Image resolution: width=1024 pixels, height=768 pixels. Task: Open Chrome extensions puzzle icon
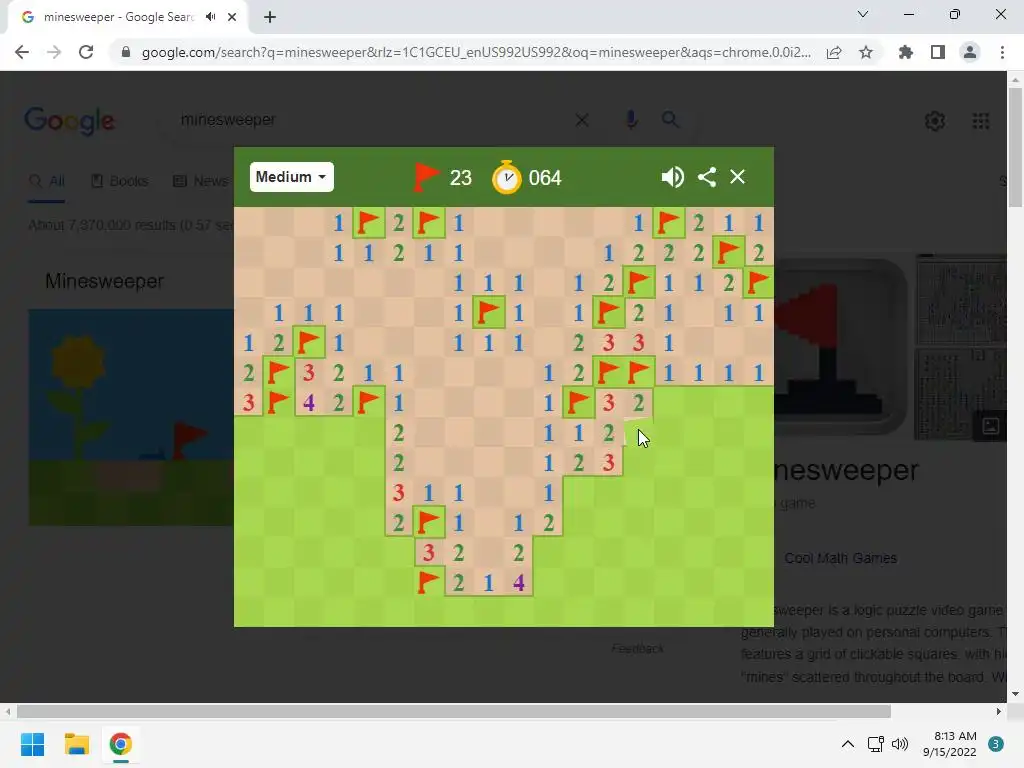pyautogui.click(x=905, y=52)
